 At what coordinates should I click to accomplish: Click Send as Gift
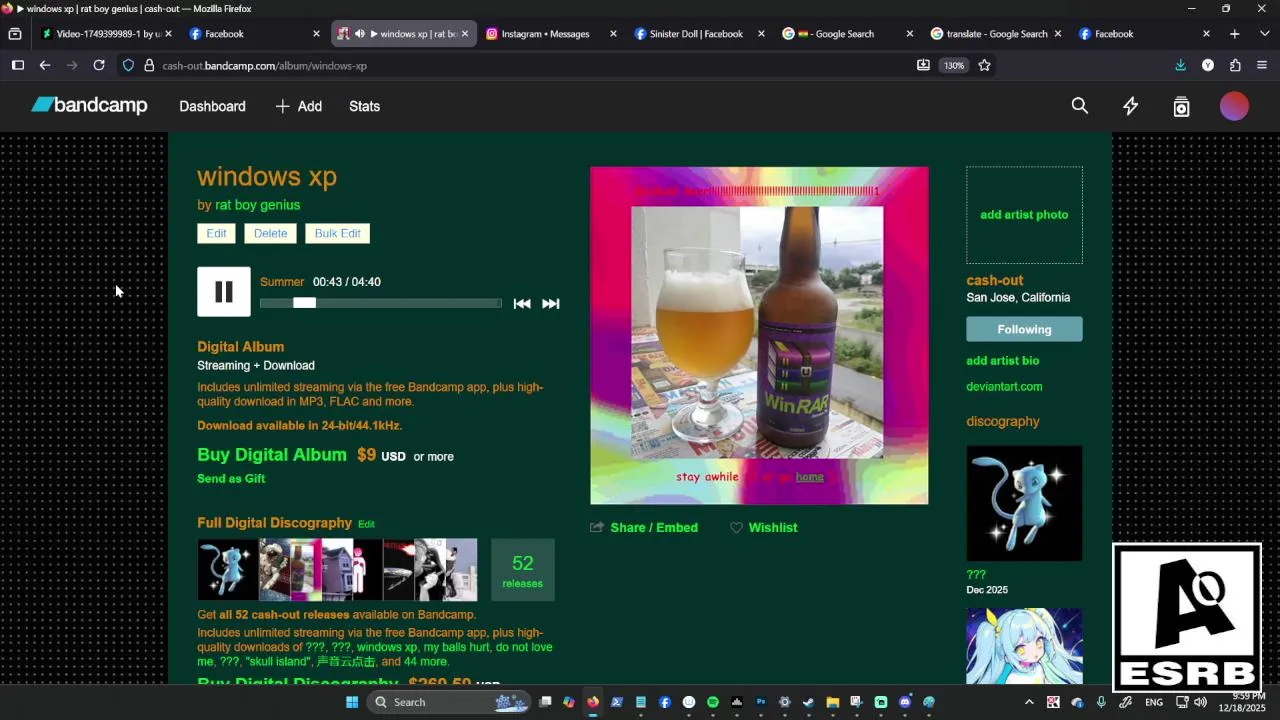[x=231, y=479]
